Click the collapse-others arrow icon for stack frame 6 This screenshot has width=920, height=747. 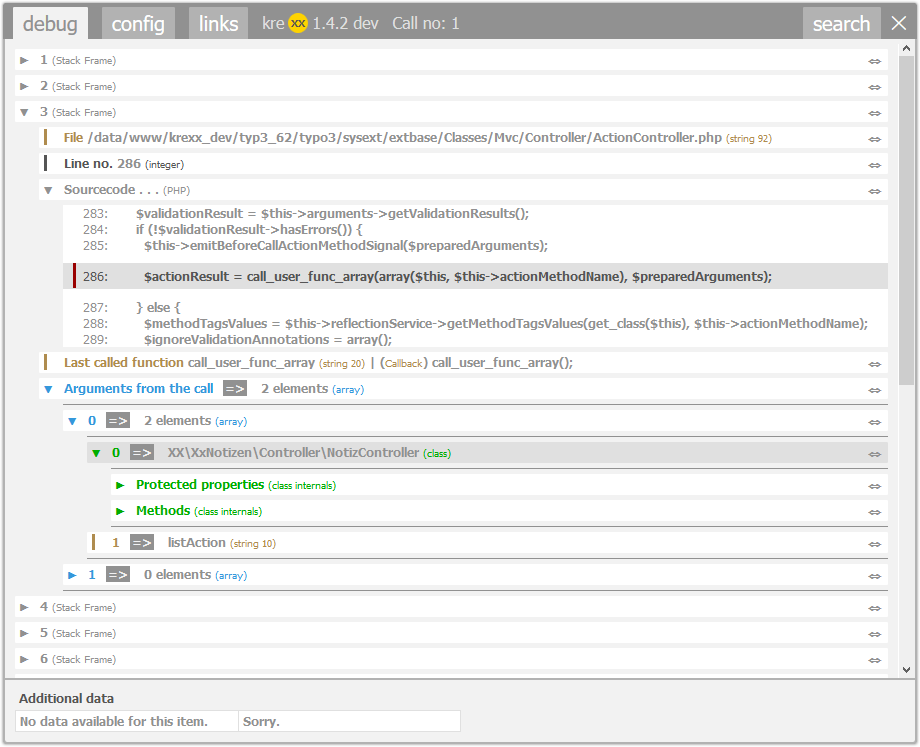point(875,660)
